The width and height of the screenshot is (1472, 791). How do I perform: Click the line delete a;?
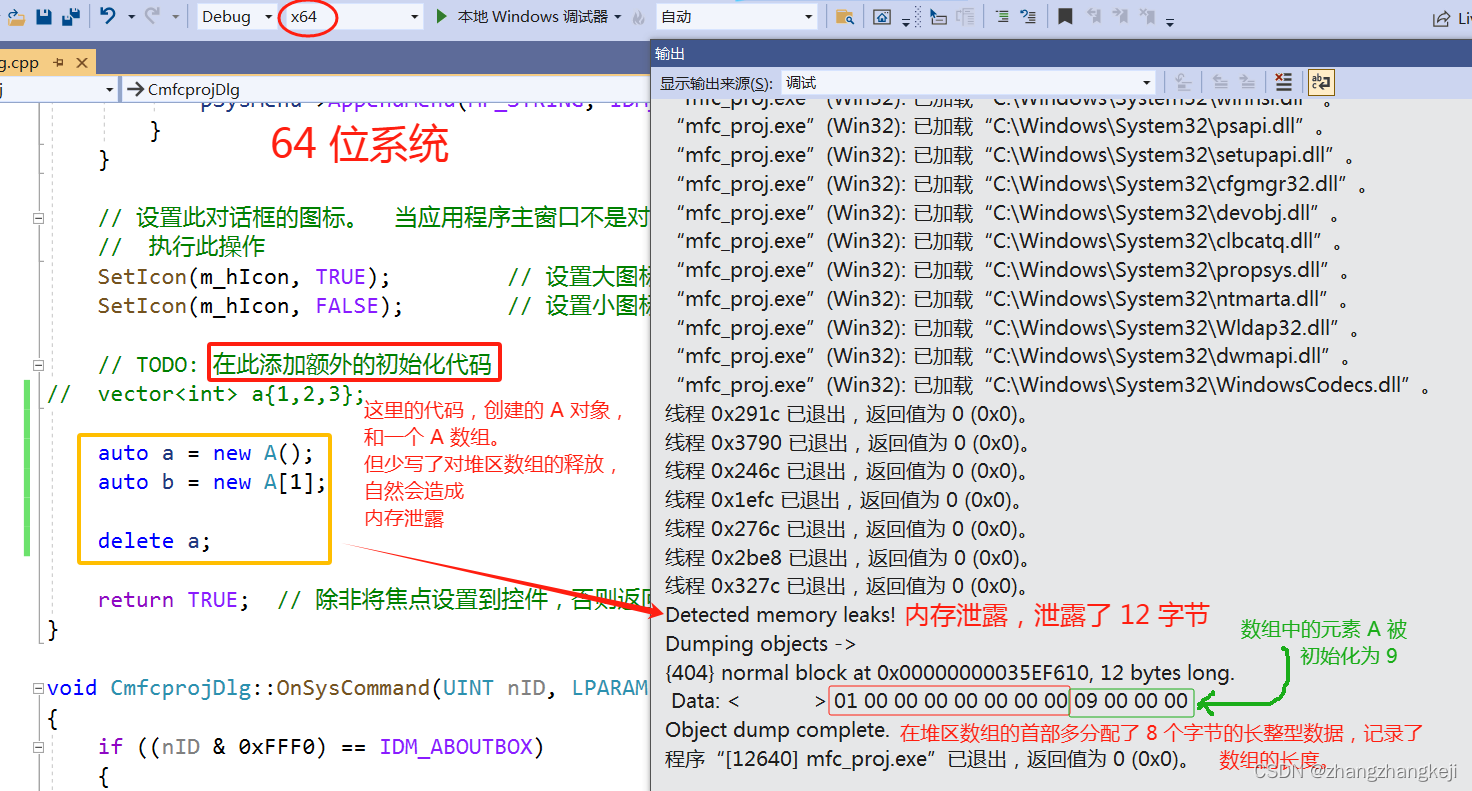(154, 541)
